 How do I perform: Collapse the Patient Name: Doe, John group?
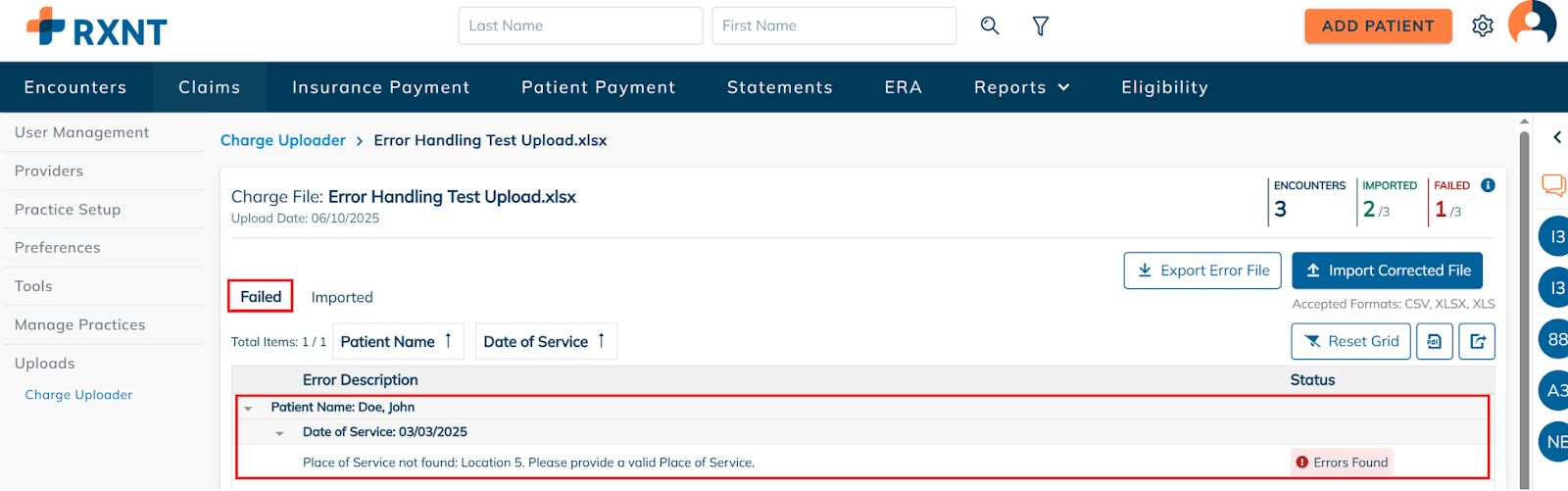[248, 408]
